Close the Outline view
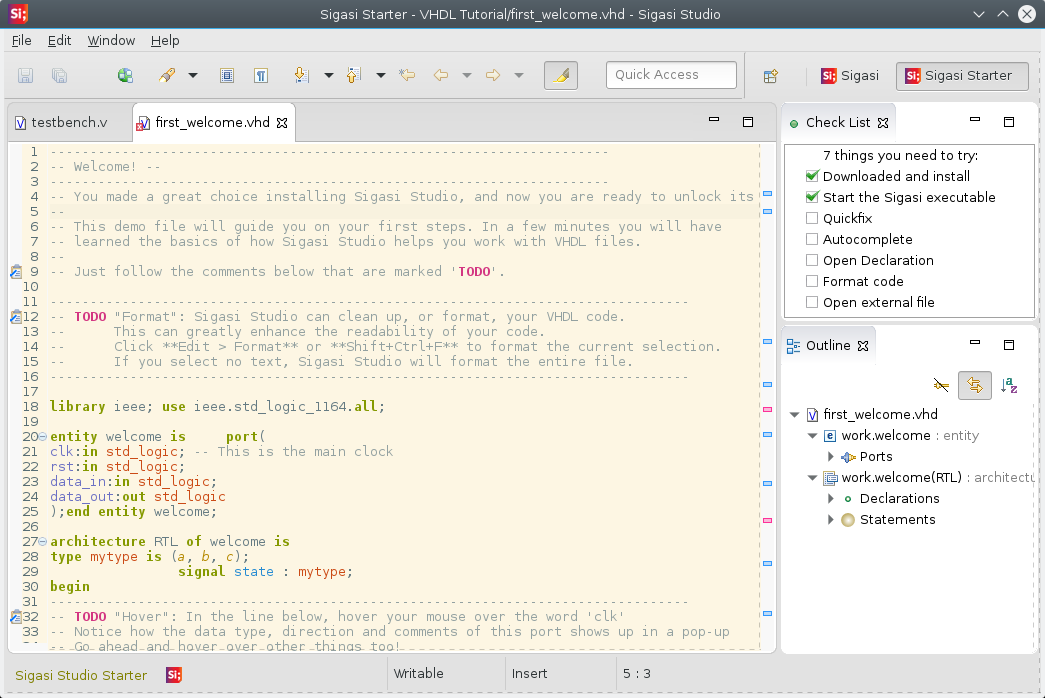Image resolution: width=1045 pixels, height=698 pixels. click(x=863, y=345)
